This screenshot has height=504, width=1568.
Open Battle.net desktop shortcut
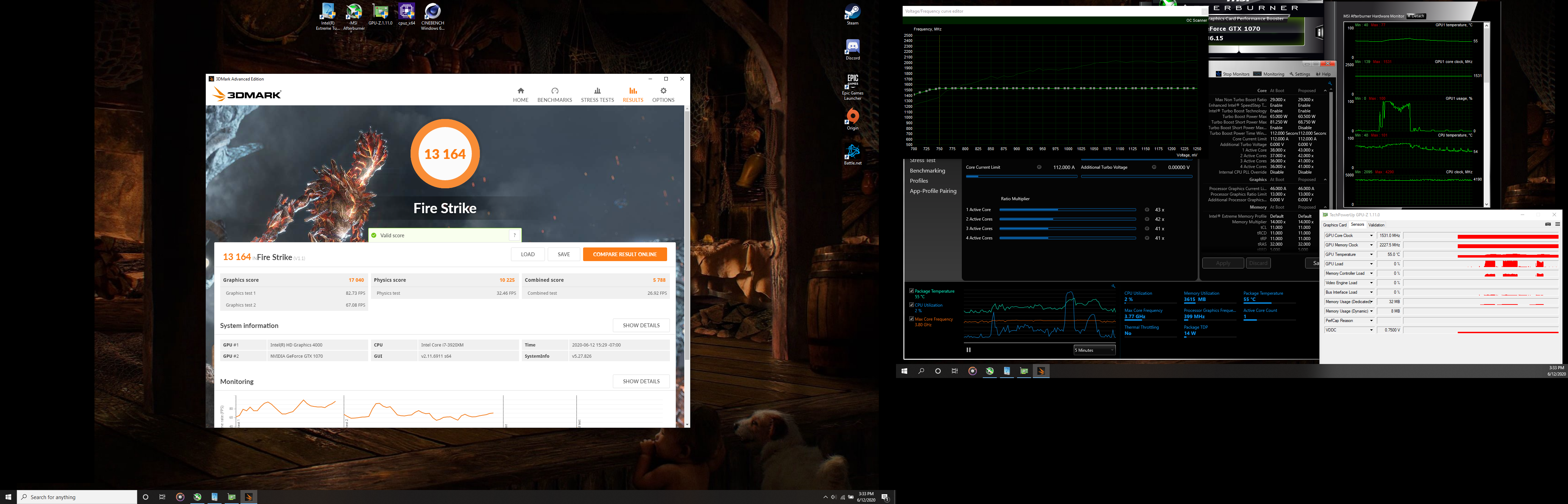tap(853, 155)
